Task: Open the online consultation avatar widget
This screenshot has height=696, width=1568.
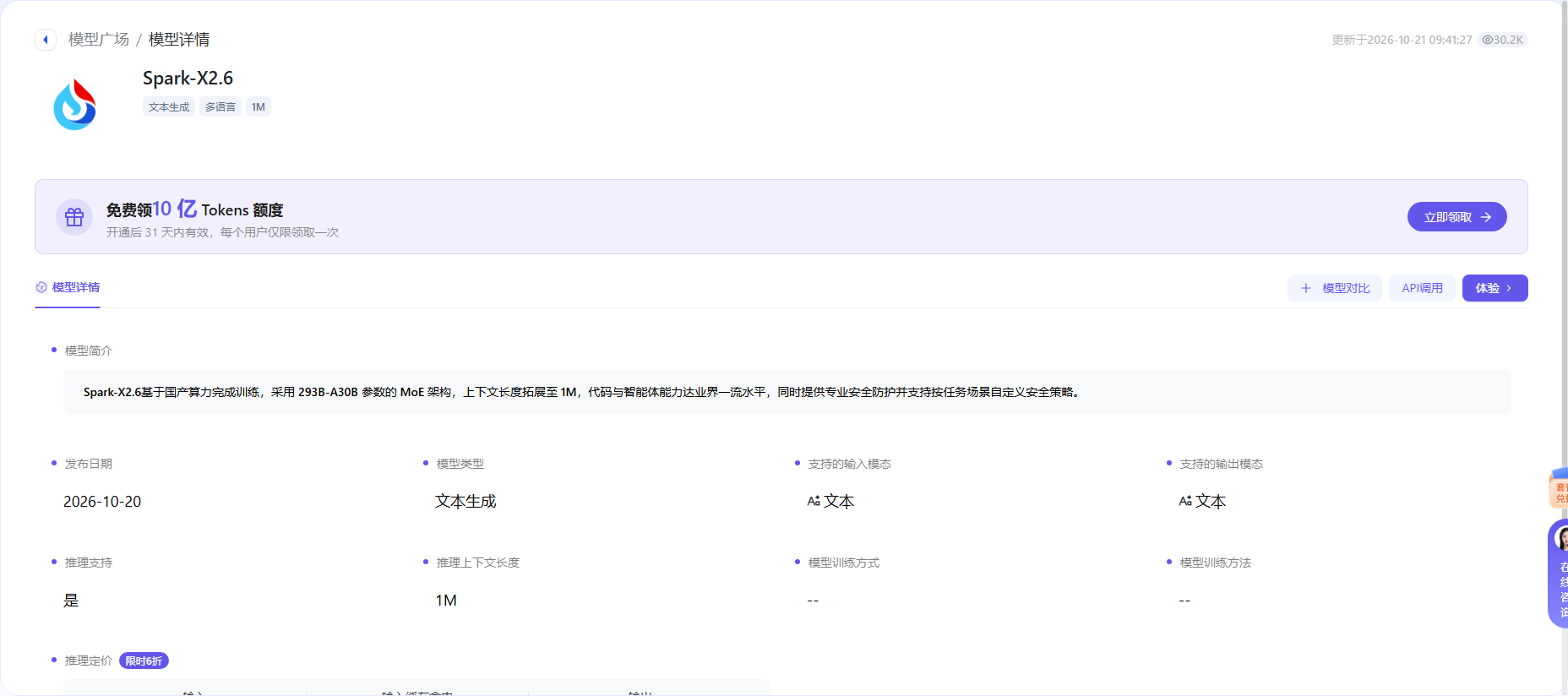Action: point(1559,573)
